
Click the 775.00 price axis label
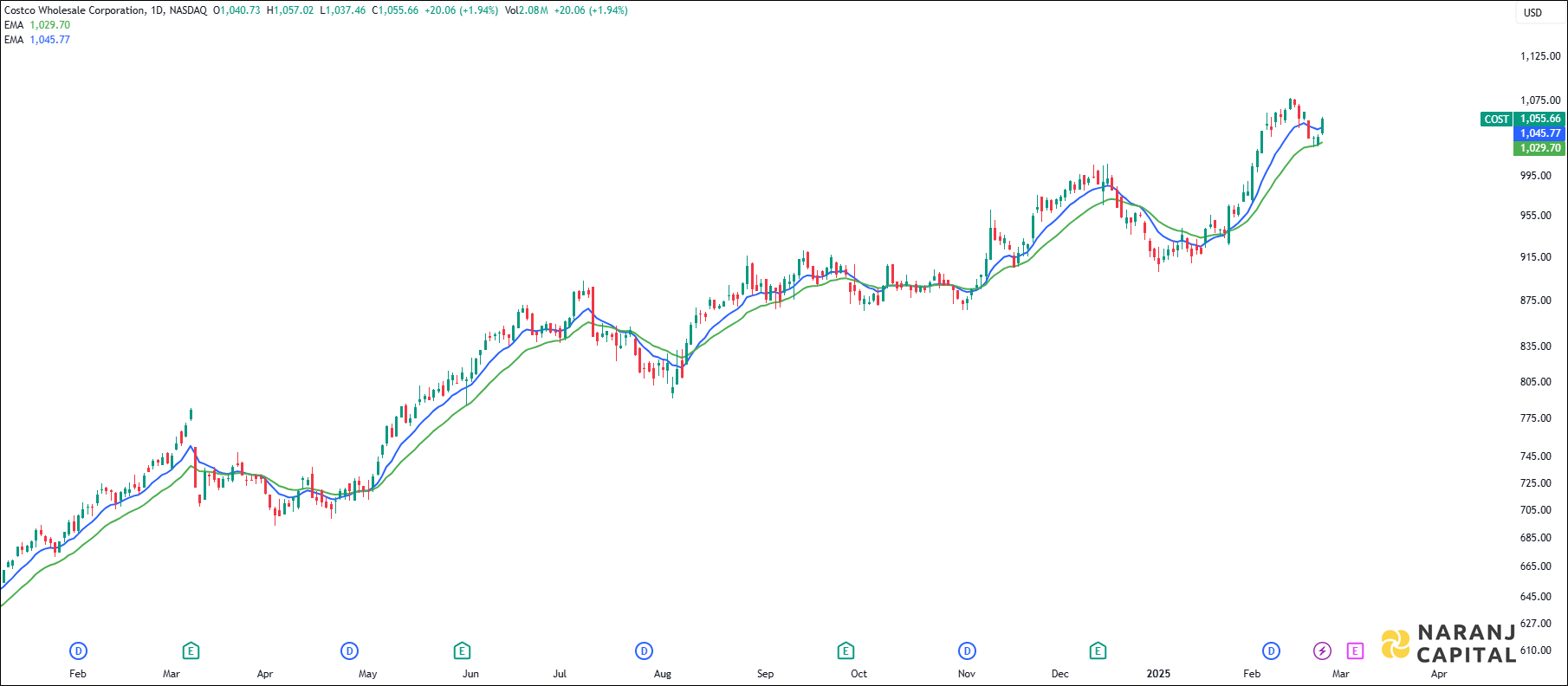pyautogui.click(x=1536, y=418)
